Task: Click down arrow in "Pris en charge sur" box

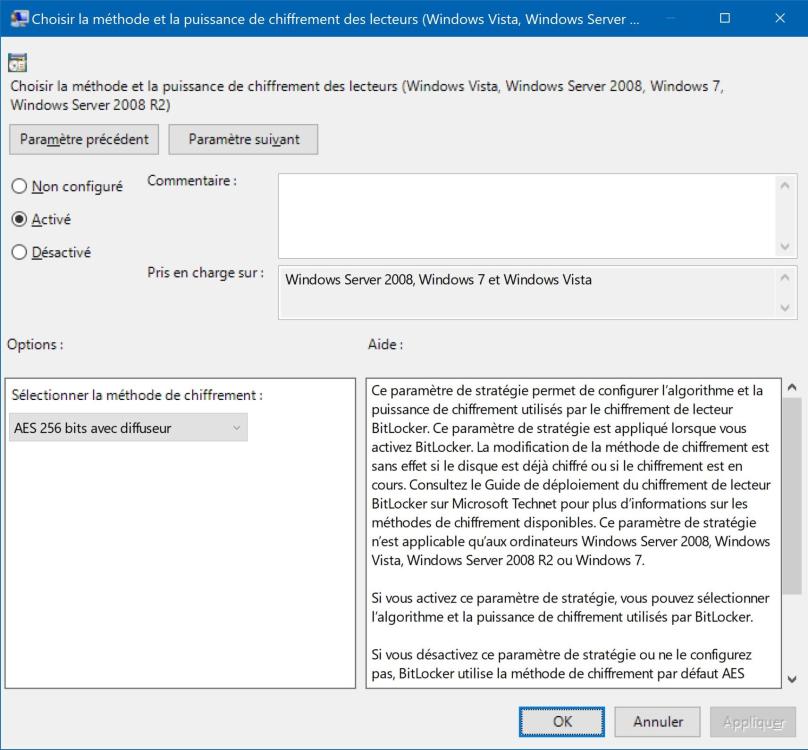Action: pyautogui.click(x=785, y=307)
